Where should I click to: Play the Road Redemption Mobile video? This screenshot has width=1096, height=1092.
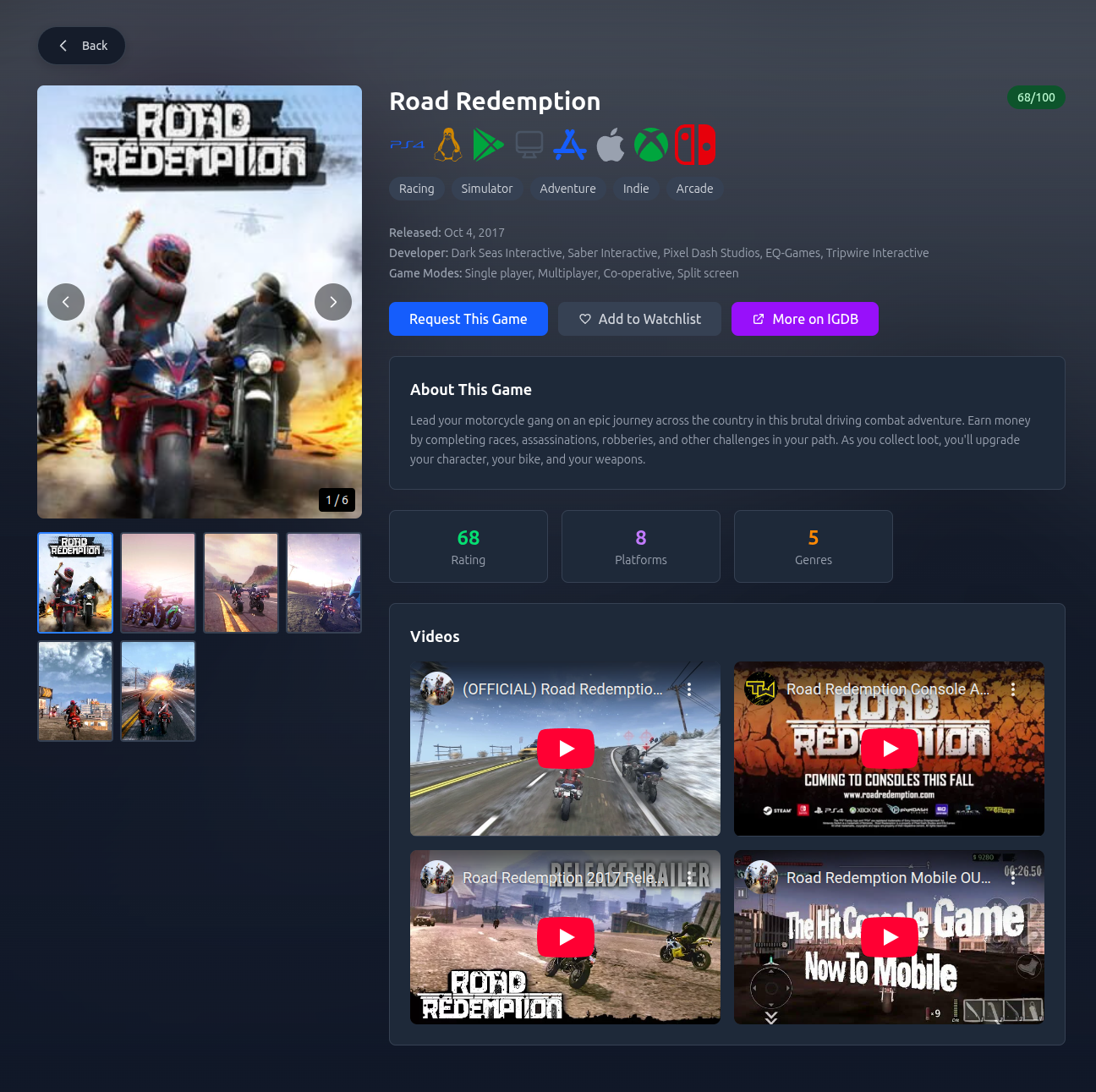pos(890,937)
